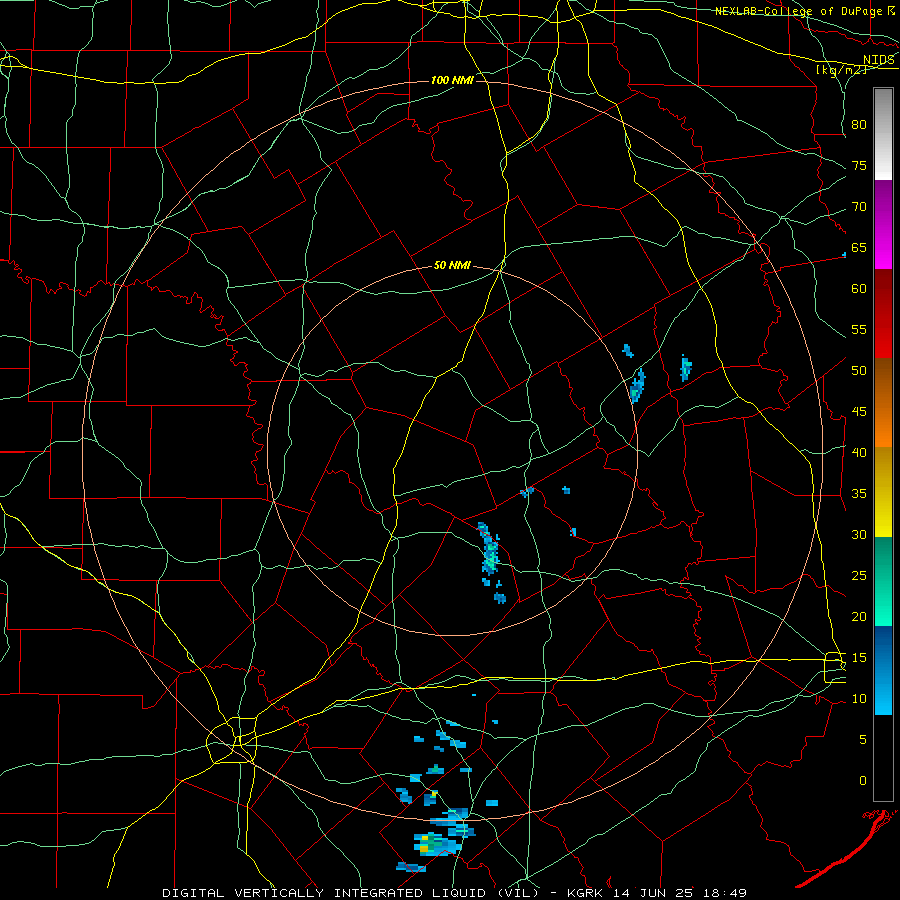The width and height of the screenshot is (900, 900).
Task: Click the 70 value on the VIL scale
Action: [859, 207]
